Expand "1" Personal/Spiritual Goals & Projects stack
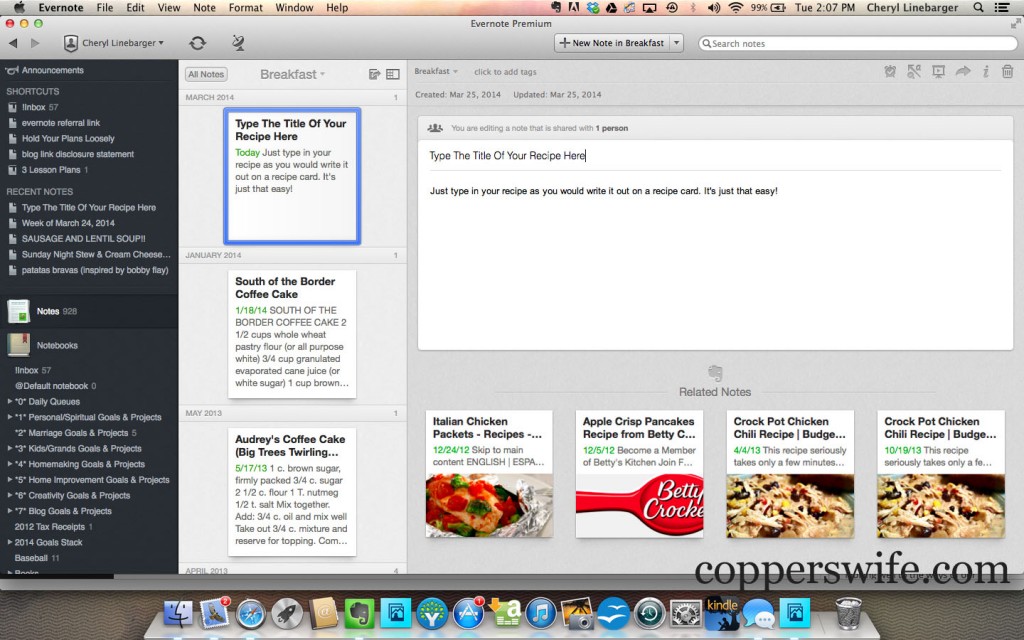Viewport: 1024px width, 640px height. pyautogui.click(x=10, y=417)
